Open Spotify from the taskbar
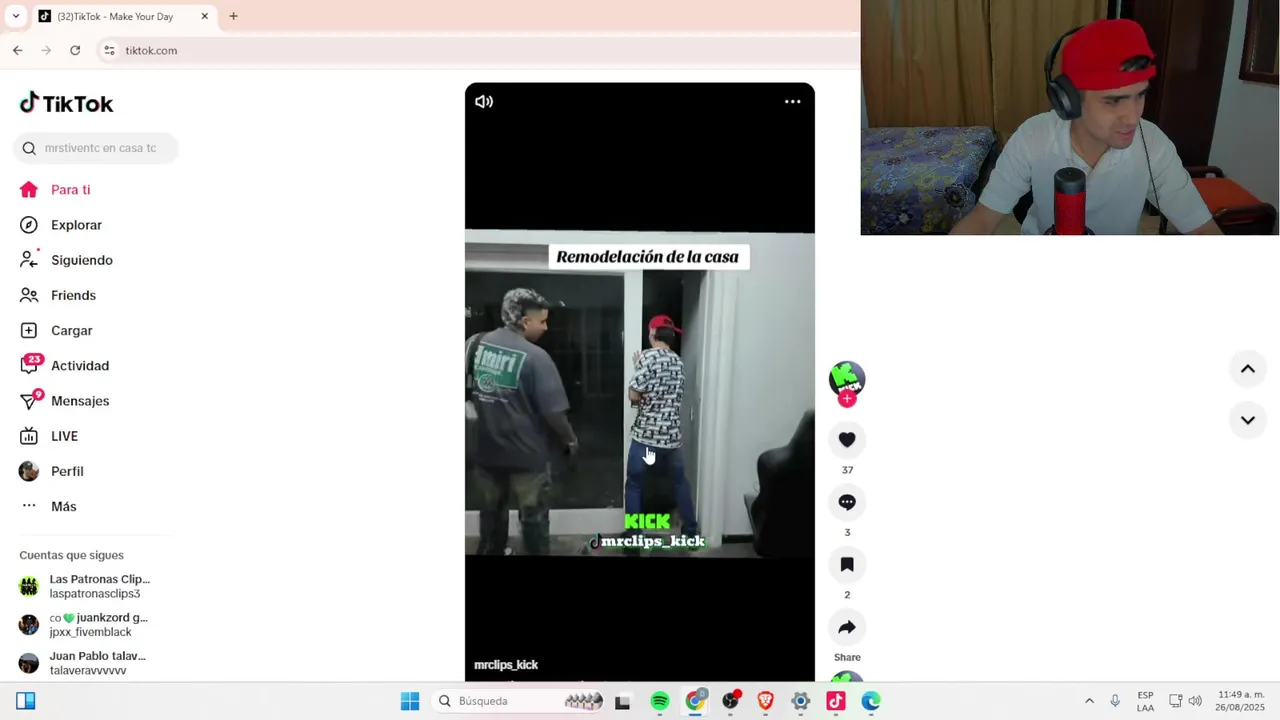 (660, 701)
